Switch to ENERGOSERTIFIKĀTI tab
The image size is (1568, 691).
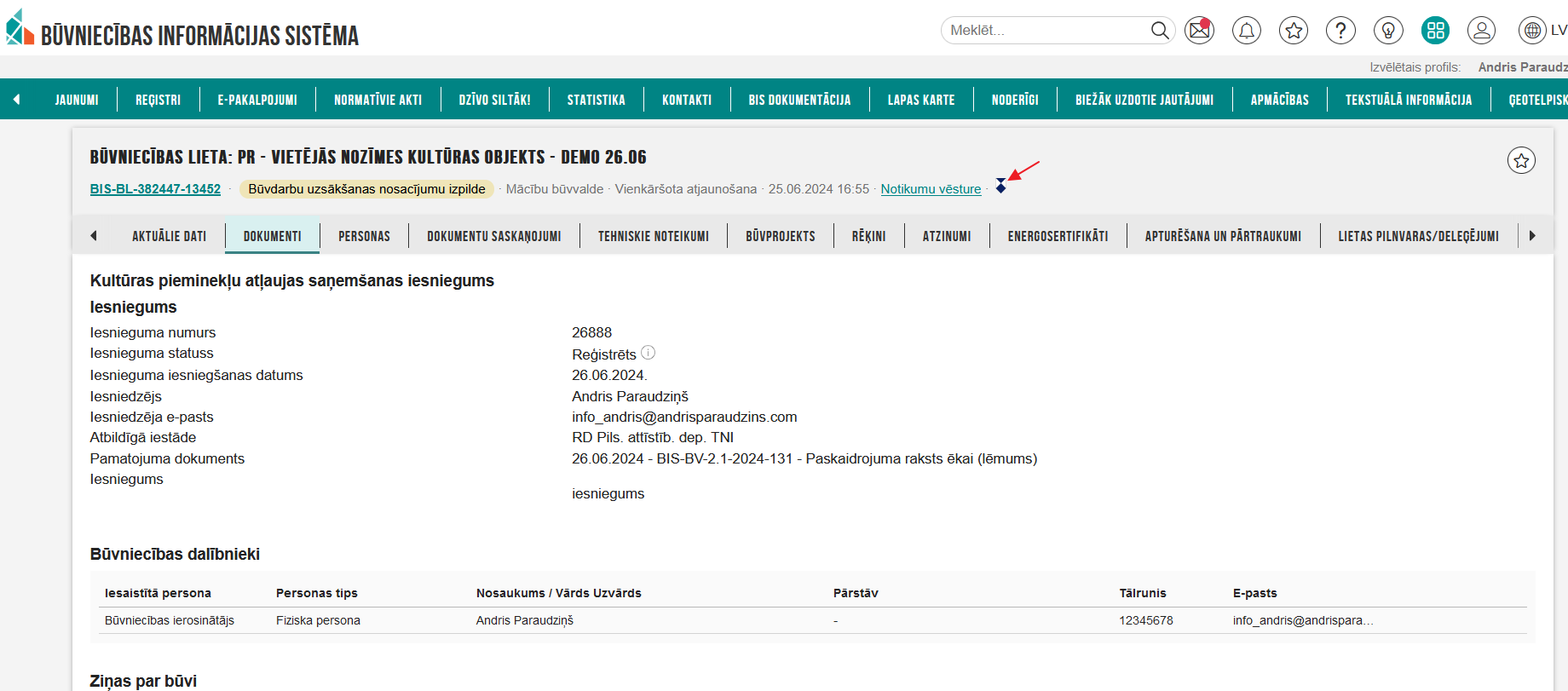coord(1058,236)
